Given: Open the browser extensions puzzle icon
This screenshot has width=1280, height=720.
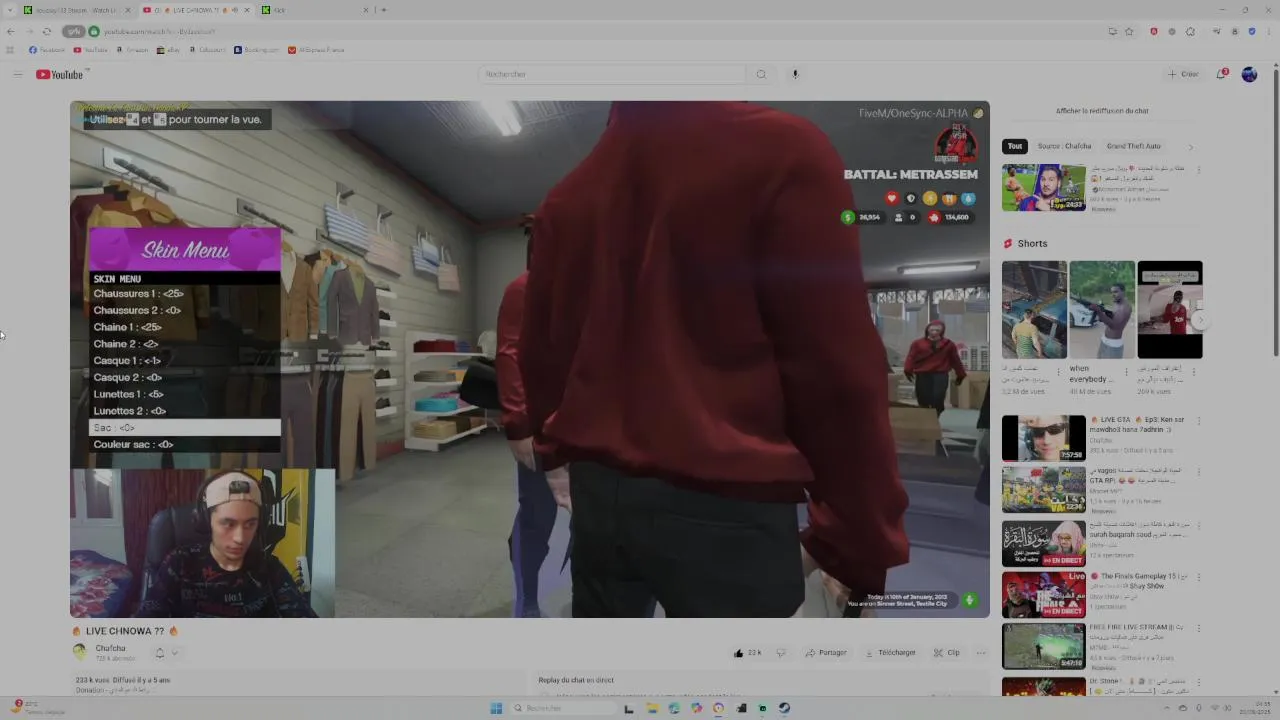Looking at the screenshot, I should (x=1190, y=31).
